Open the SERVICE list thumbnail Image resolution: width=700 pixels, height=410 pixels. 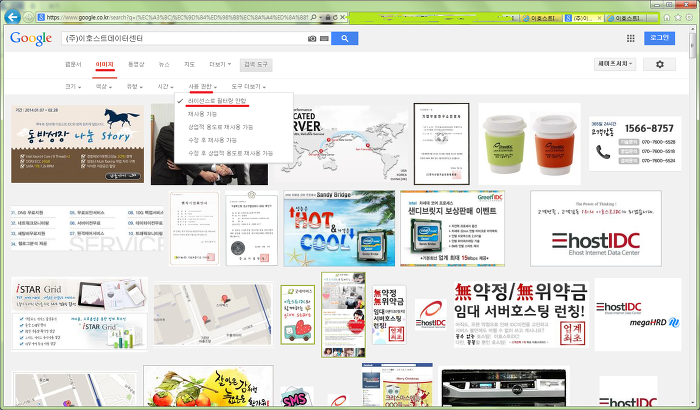click(x=88, y=228)
